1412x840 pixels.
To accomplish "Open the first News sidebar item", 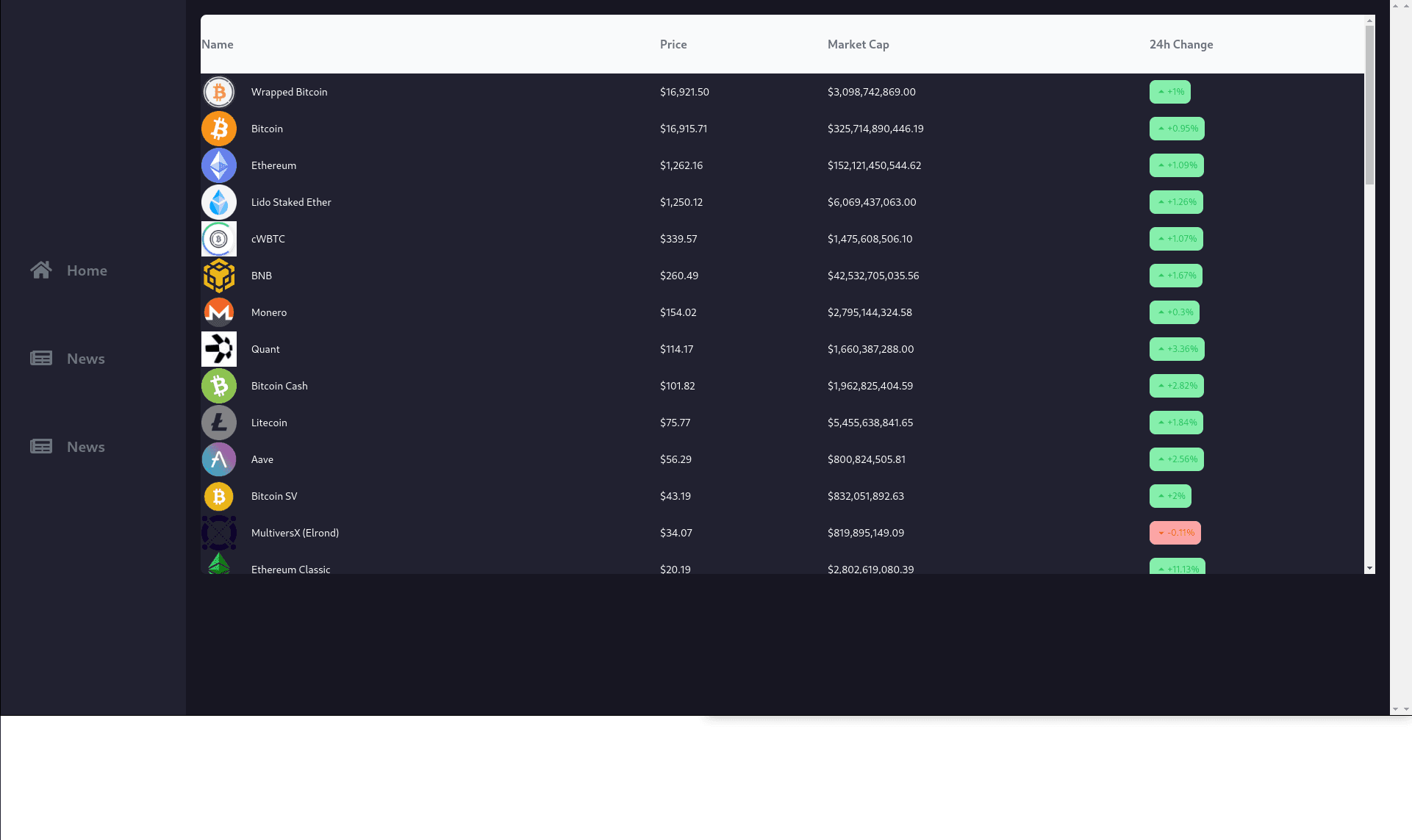I will coord(85,359).
